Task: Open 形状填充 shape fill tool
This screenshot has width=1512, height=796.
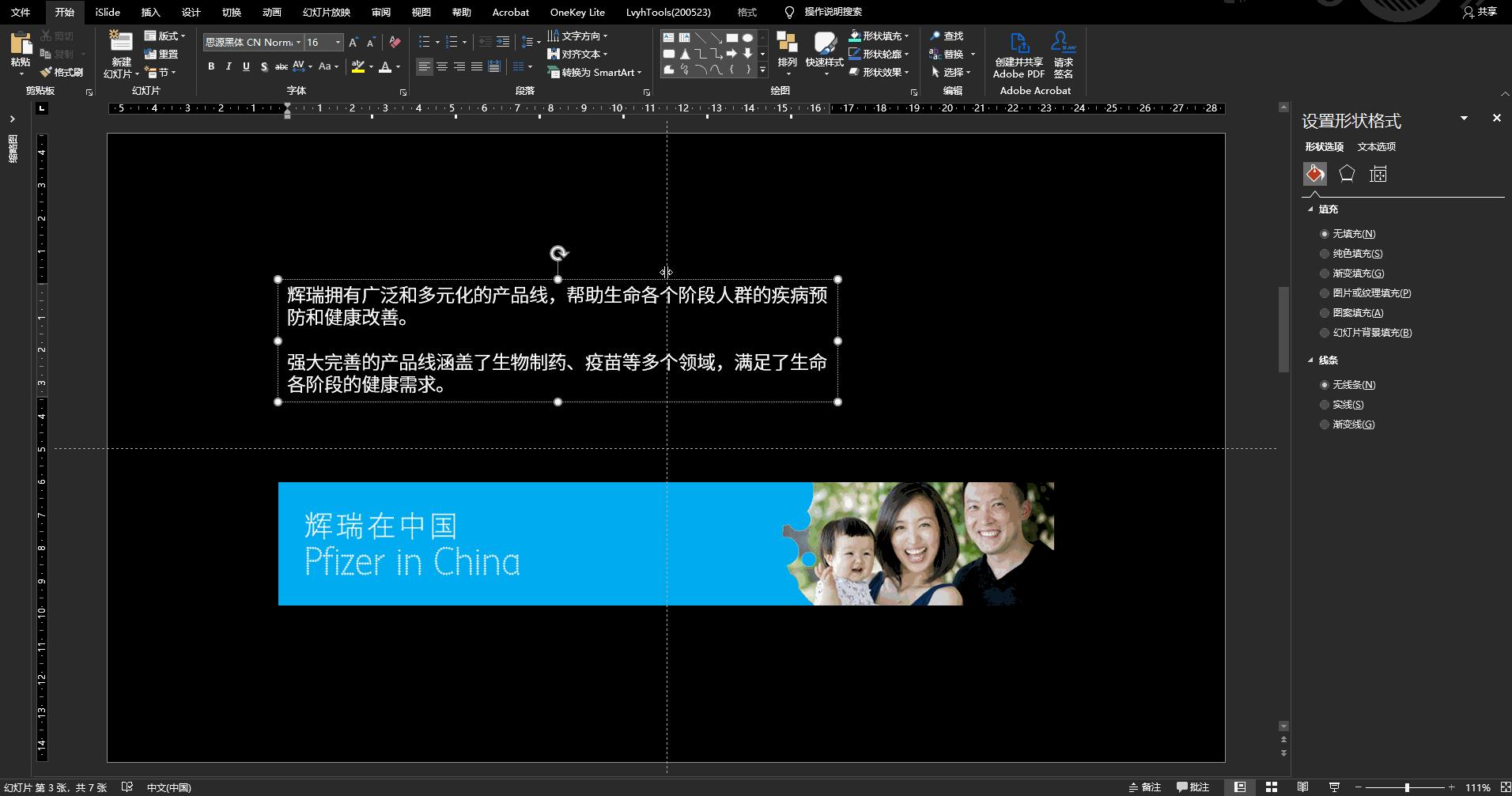Action: pos(879,36)
